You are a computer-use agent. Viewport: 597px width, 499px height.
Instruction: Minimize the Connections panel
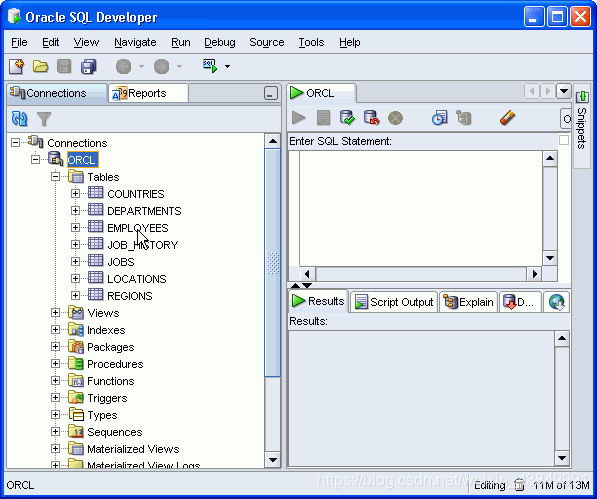tap(270, 93)
